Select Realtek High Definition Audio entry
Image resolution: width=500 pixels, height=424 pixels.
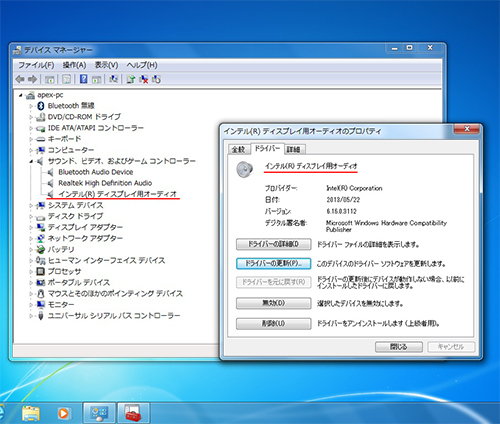(x=105, y=183)
